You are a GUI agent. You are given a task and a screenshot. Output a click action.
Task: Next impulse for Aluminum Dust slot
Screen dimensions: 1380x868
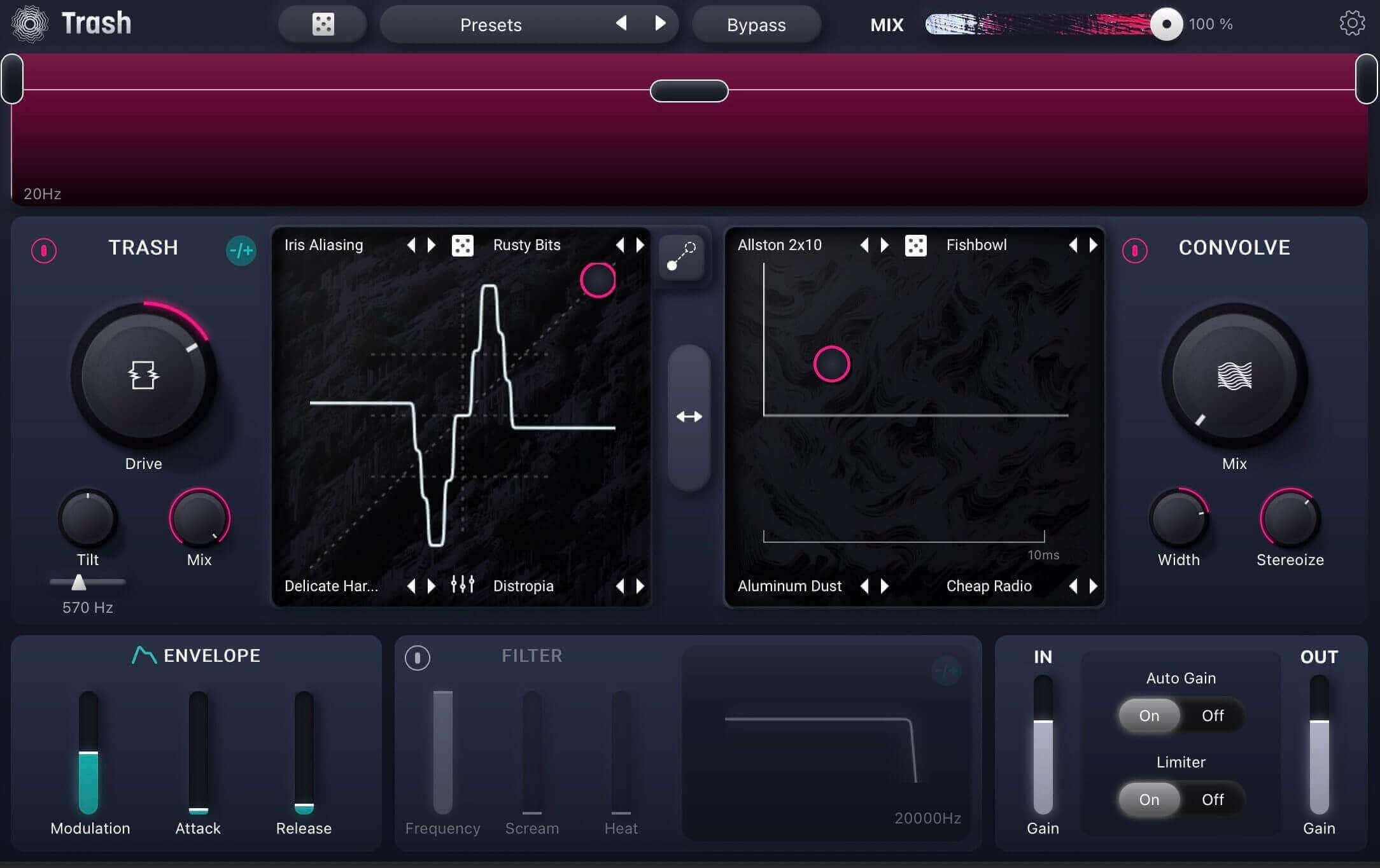pyautogui.click(x=885, y=586)
